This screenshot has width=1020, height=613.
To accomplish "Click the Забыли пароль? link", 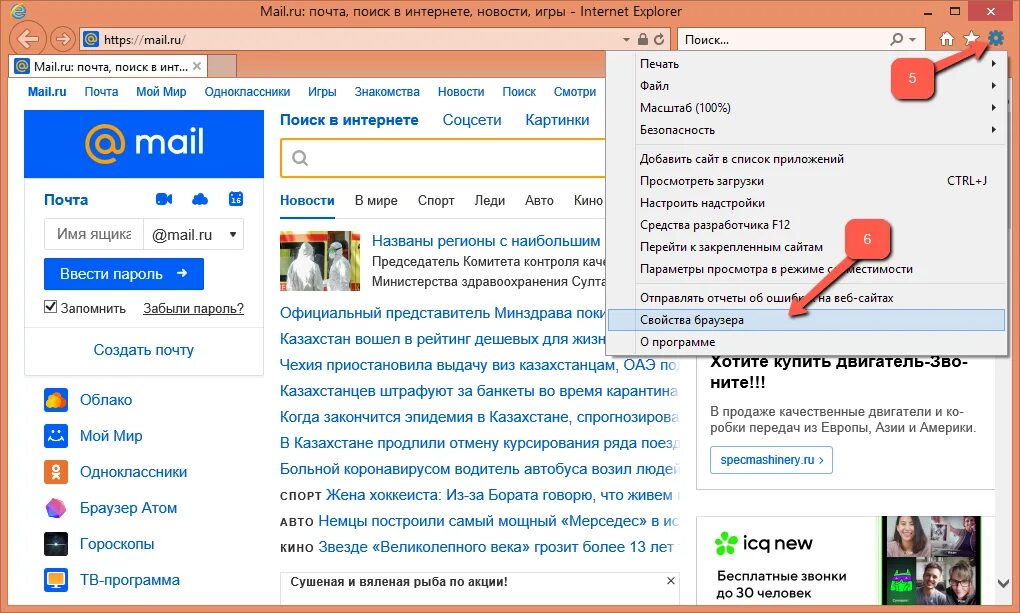I will click(193, 308).
